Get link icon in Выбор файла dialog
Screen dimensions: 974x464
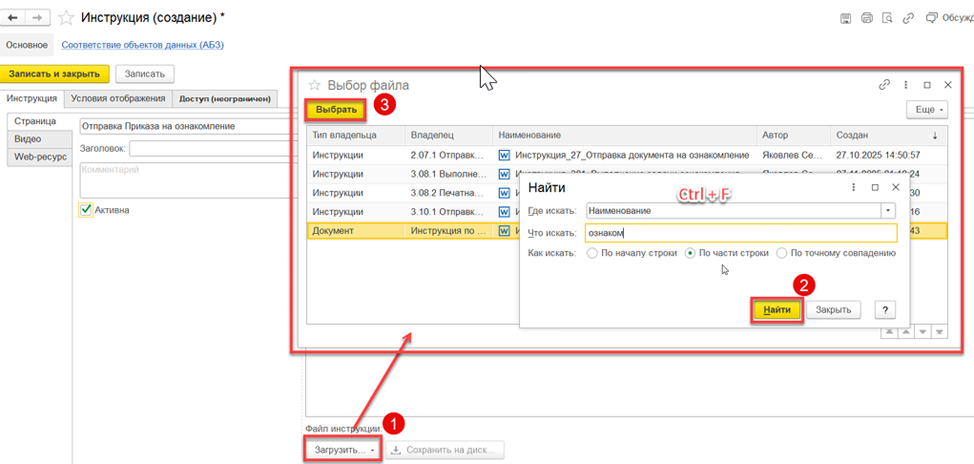click(x=885, y=85)
